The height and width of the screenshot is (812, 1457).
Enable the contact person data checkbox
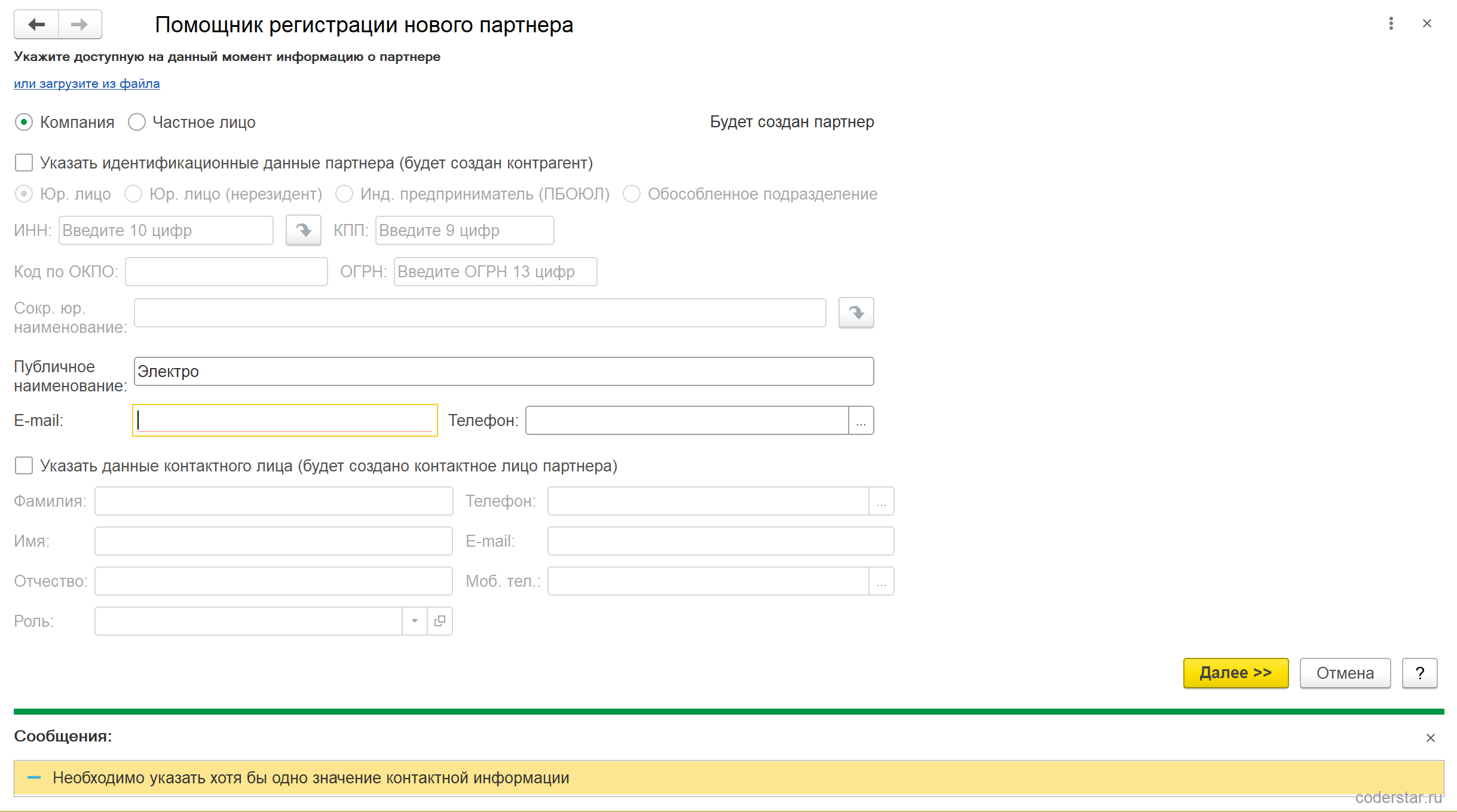coord(24,465)
